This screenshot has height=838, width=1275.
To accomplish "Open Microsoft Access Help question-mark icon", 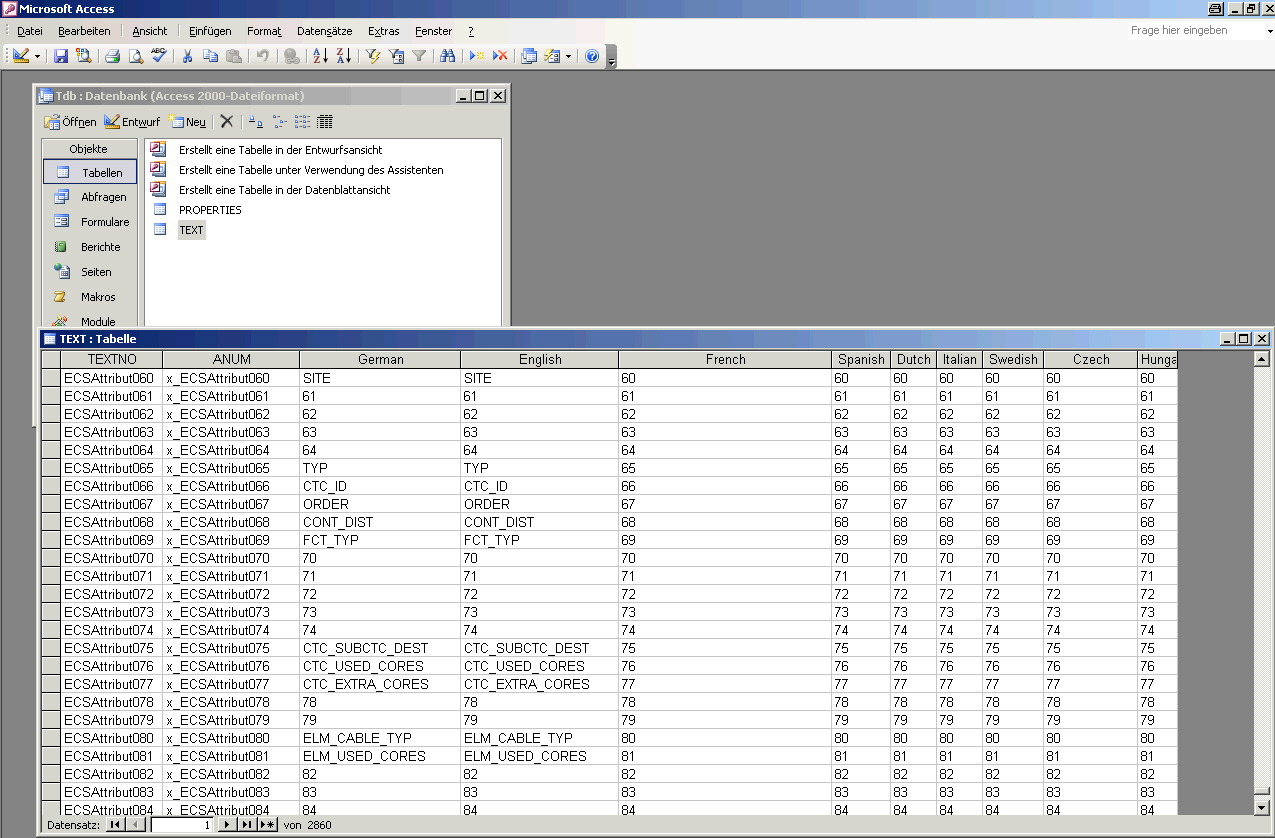I will 592,56.
